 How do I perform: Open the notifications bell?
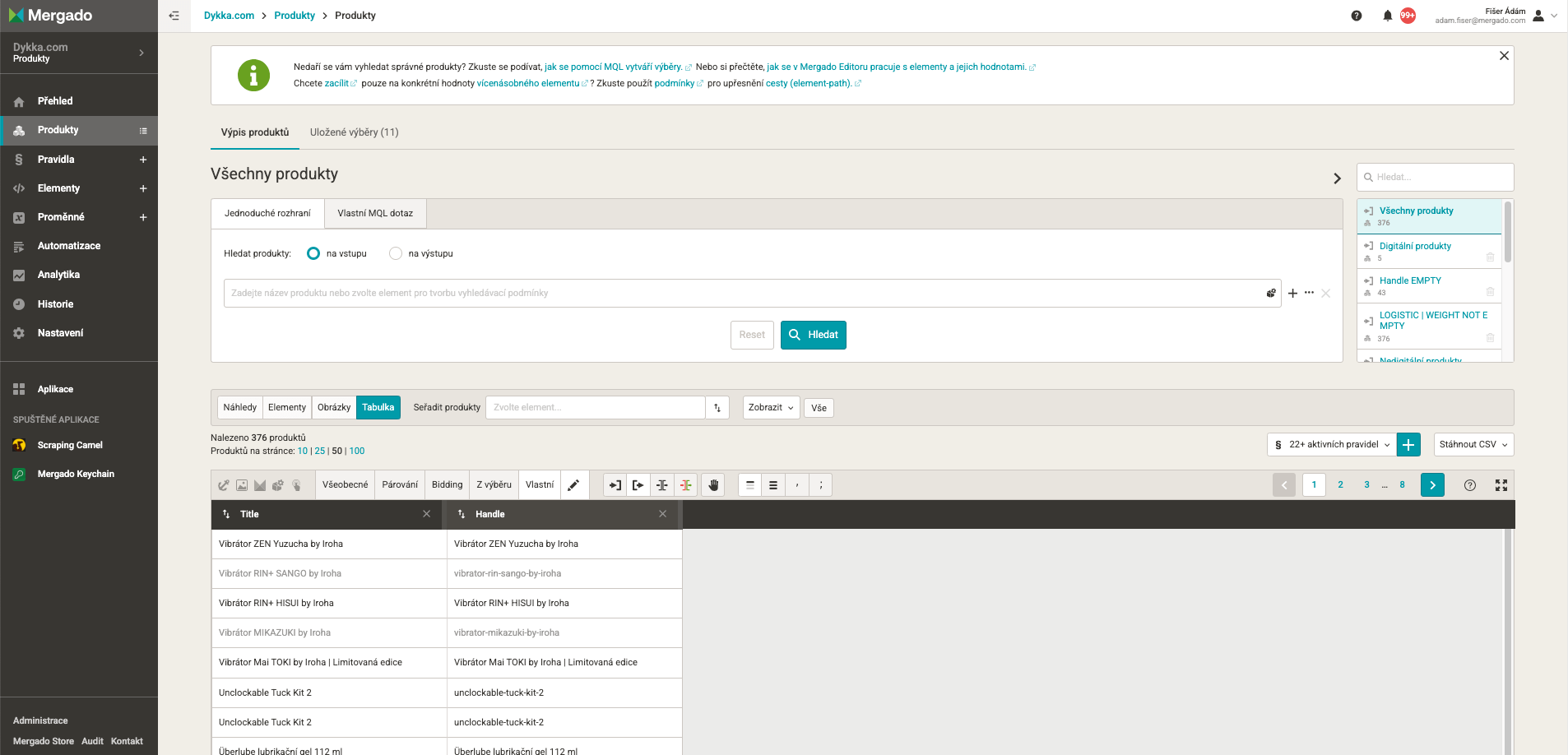[x=1387, y=16]
